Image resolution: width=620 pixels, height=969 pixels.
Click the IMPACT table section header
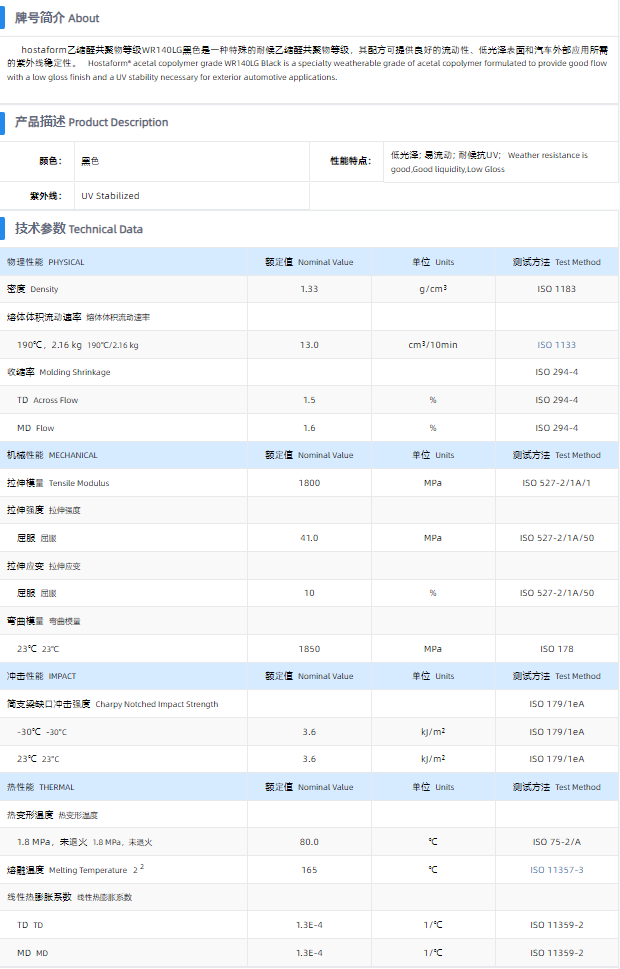(41, 676)
